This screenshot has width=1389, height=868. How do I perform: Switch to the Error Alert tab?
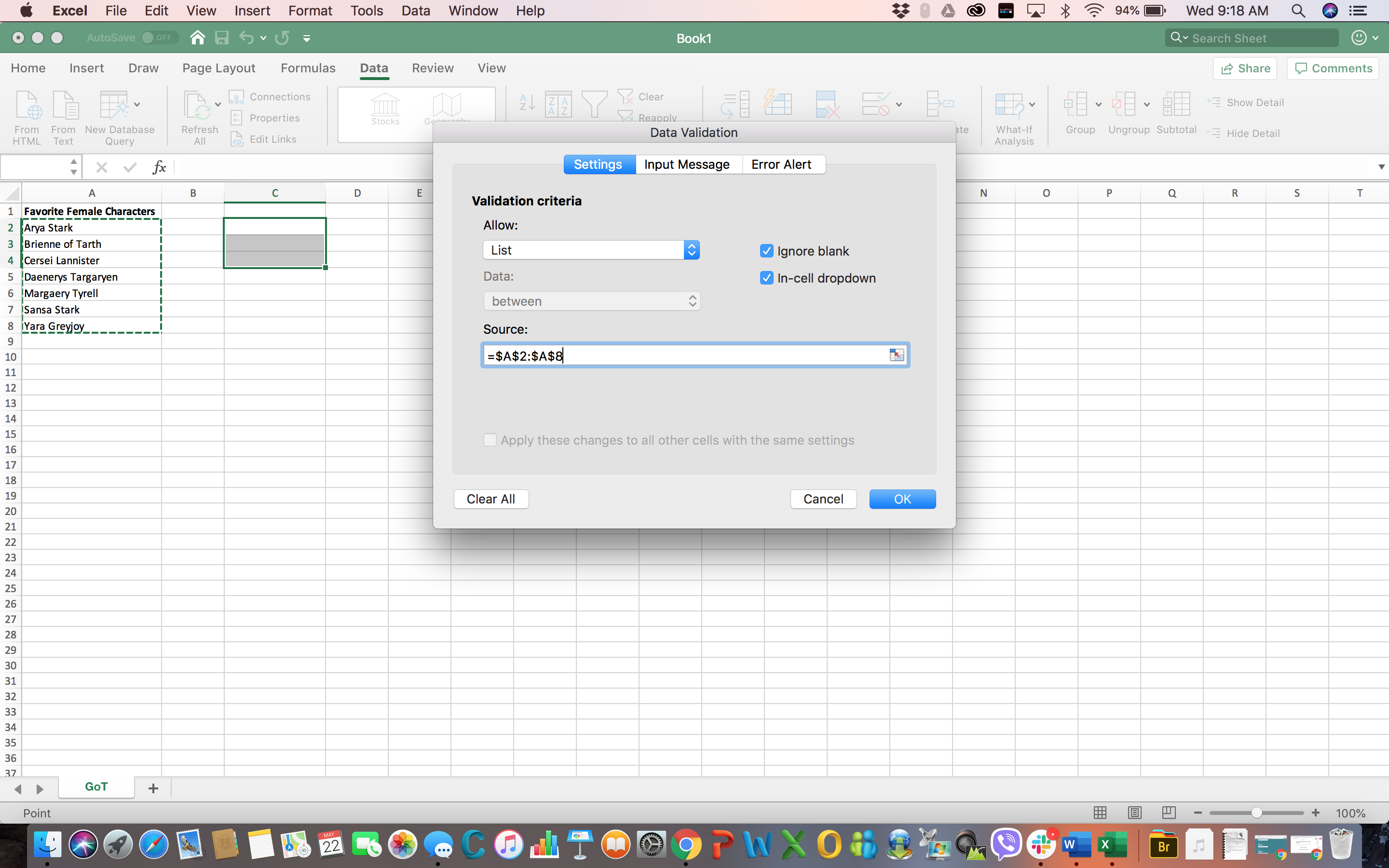(x=781, y=164)
